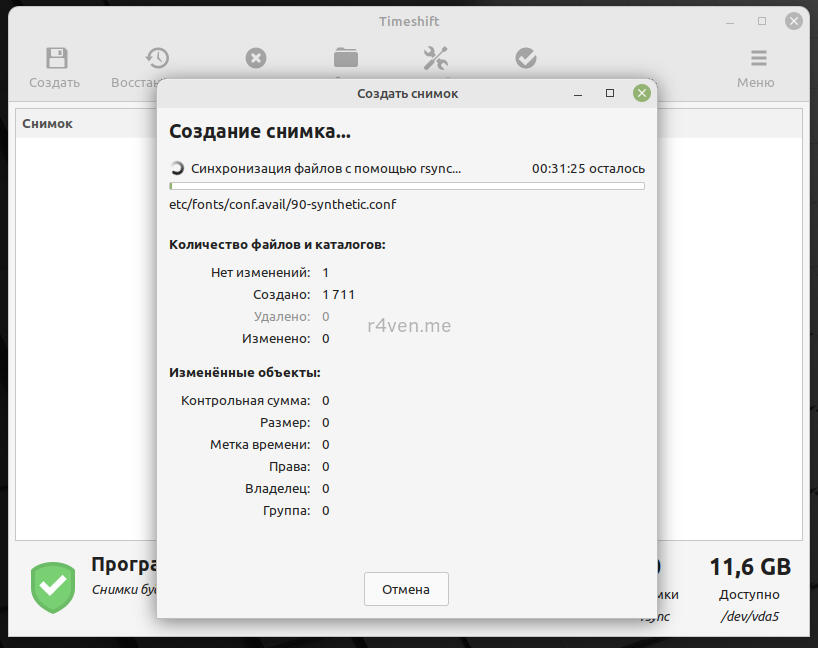Click the 90-synthetic.conf file path text
Screen dimensions: 818x648
tap(284, 205)
